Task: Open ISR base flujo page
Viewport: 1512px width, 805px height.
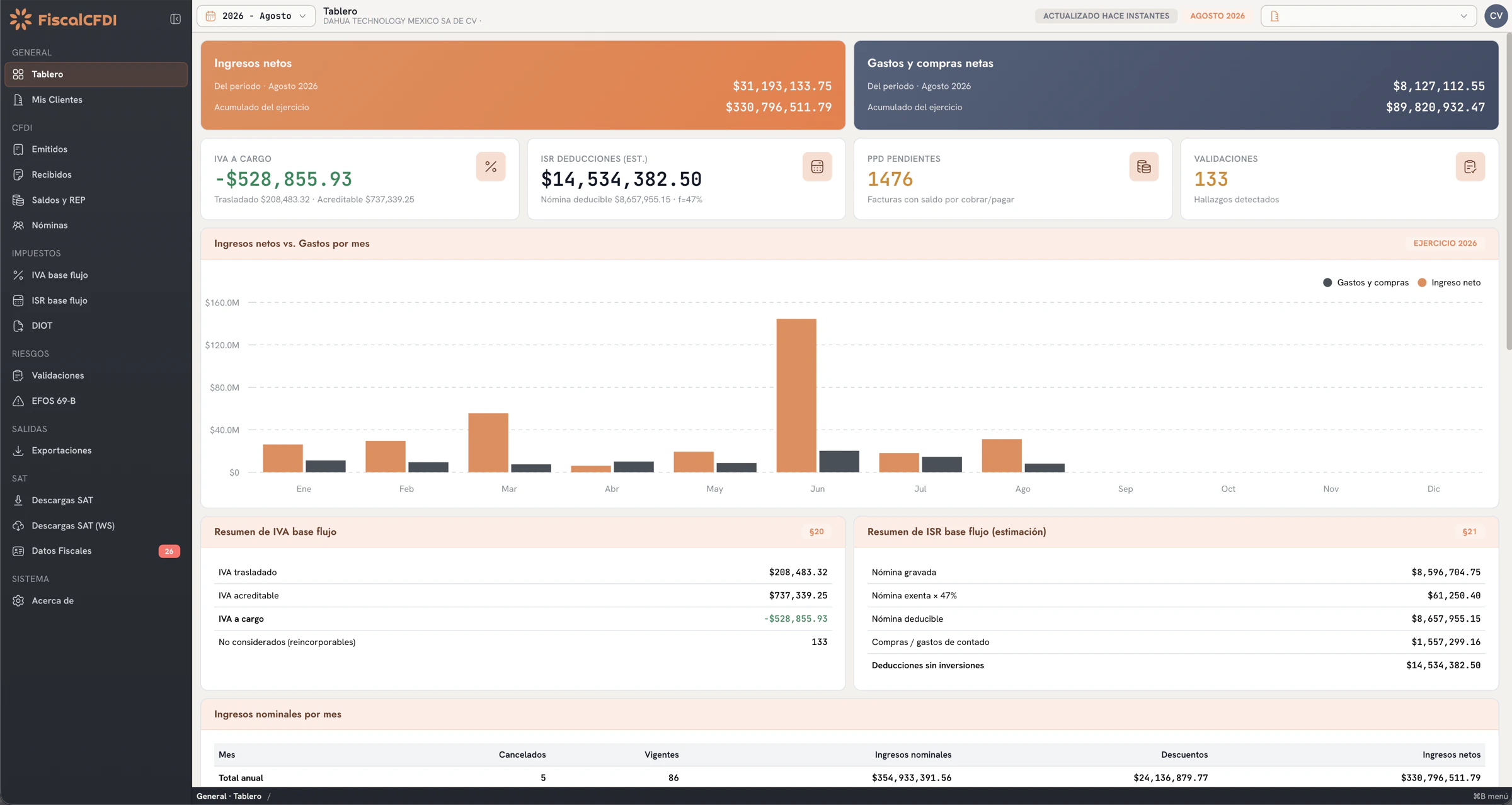Action: click(96, 300)
